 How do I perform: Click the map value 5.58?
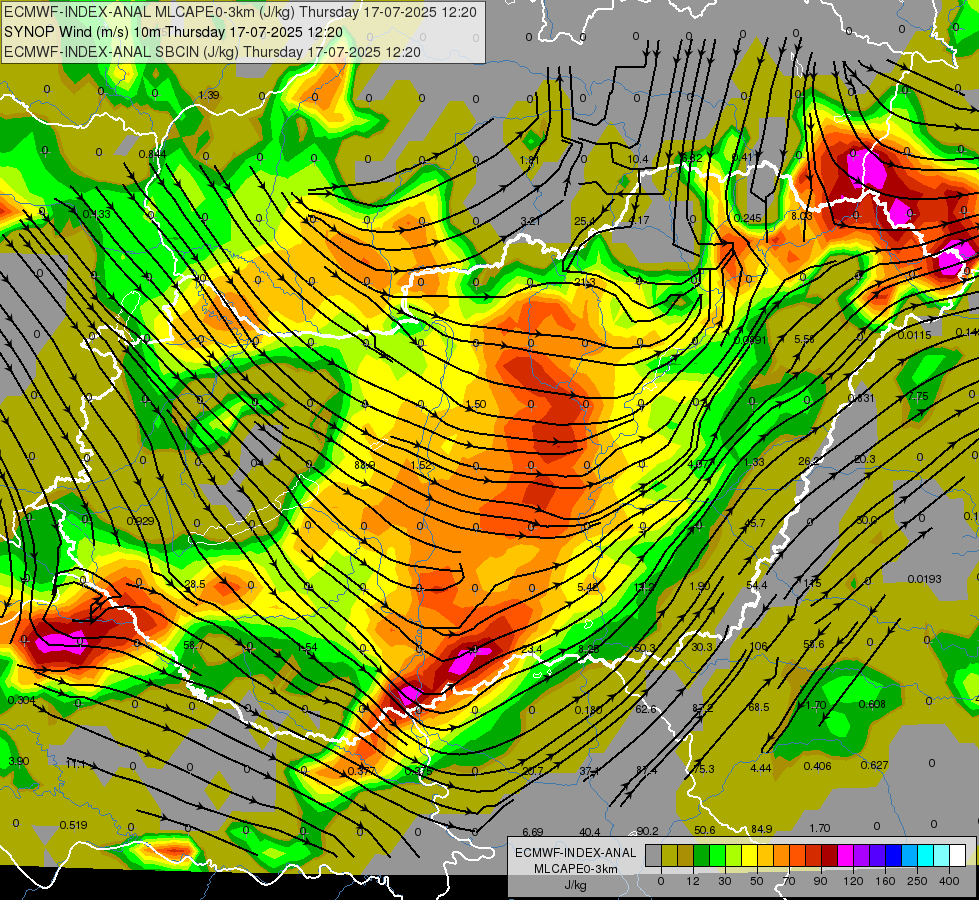804,339
